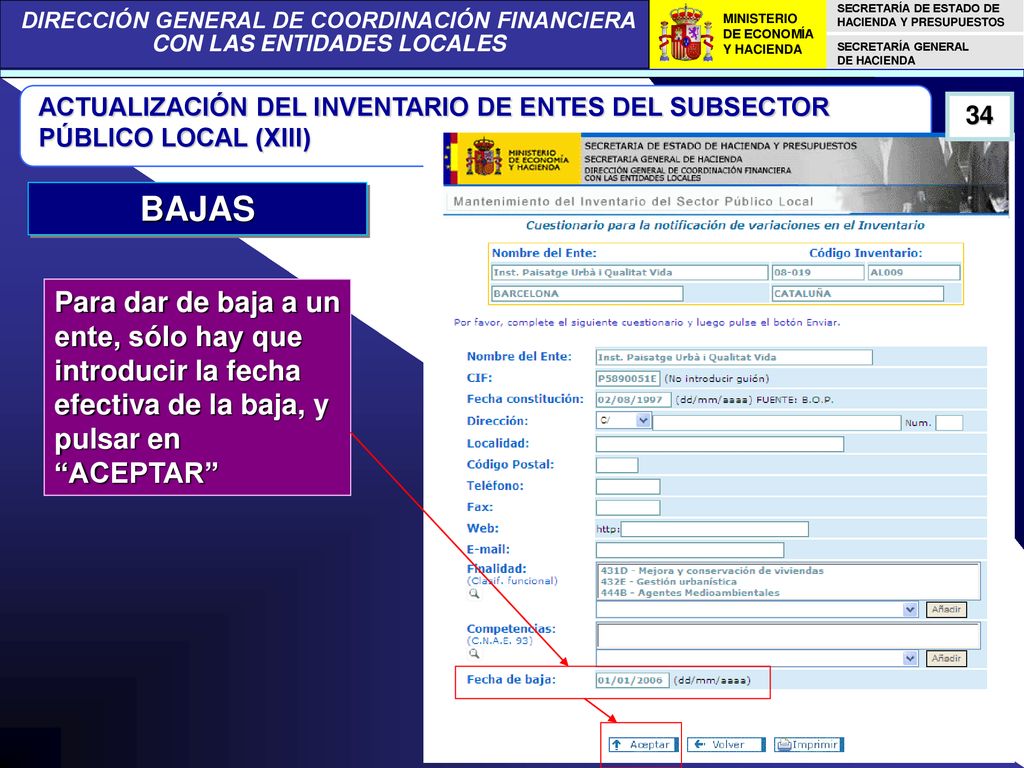
Task: Click the CATALUÑA region field
Action: pyautogui.click(x=857, y=294)
